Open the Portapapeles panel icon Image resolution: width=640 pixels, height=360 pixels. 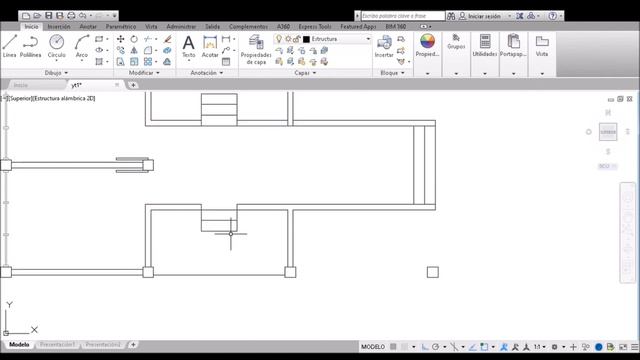click(x=513, y=46)
